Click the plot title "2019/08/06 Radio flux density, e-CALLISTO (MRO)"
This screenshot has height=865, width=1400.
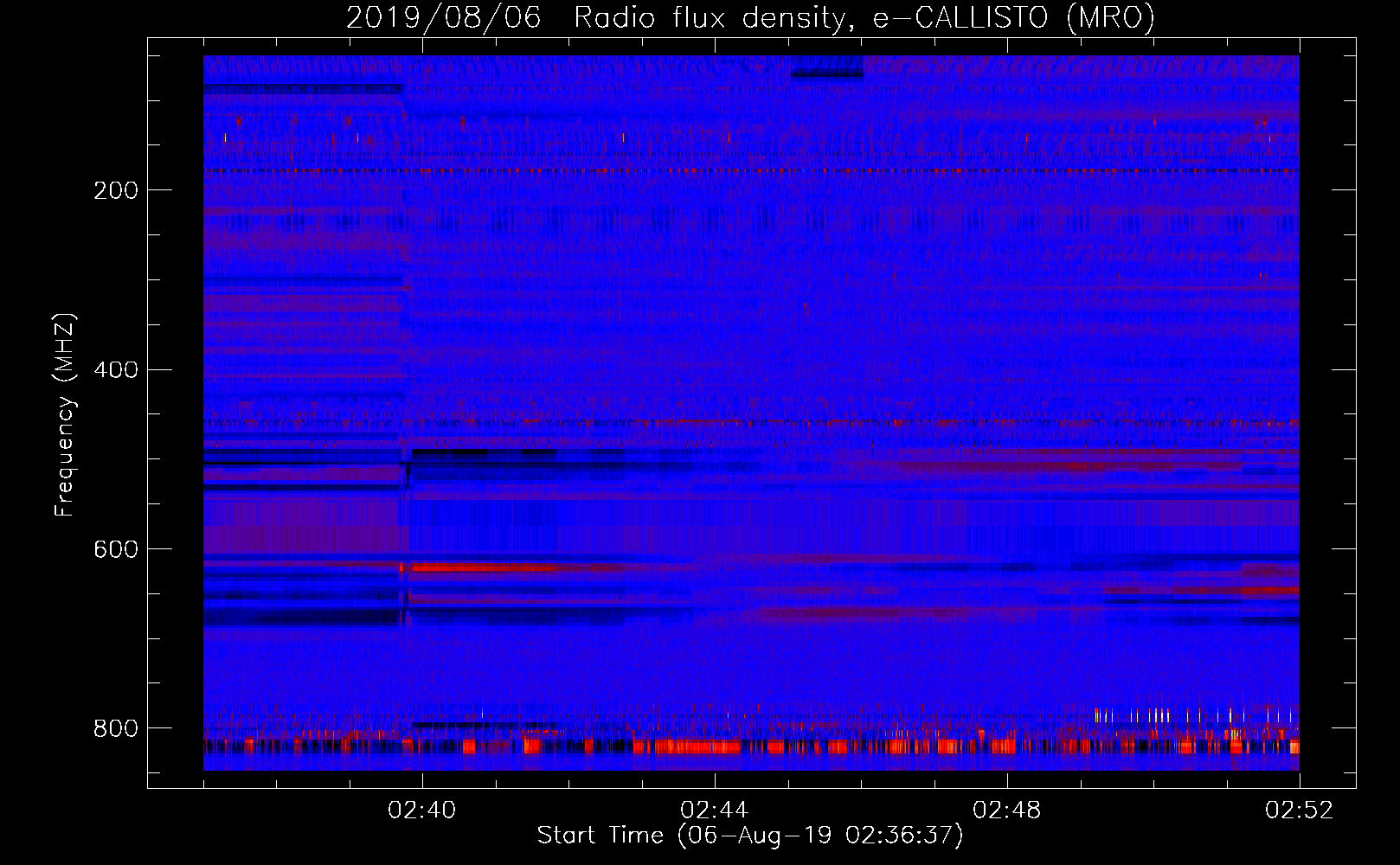tap(750, 18)
